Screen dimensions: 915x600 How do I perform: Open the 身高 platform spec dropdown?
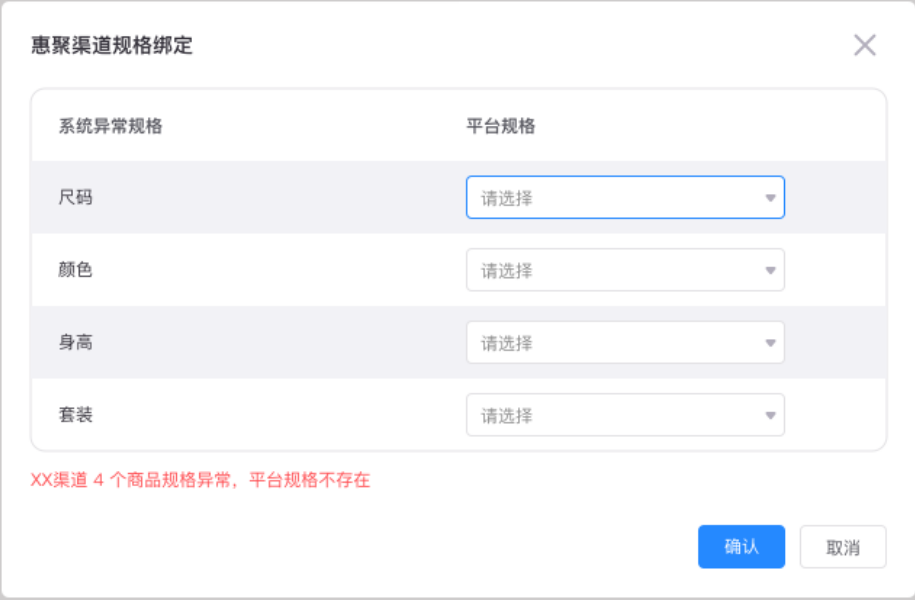coord(625,342)
